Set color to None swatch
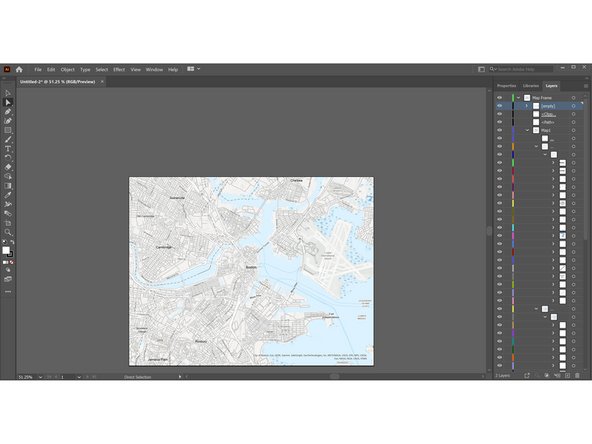Image resolution: width=592 pixels, height=444 pixels. point(12,262)
